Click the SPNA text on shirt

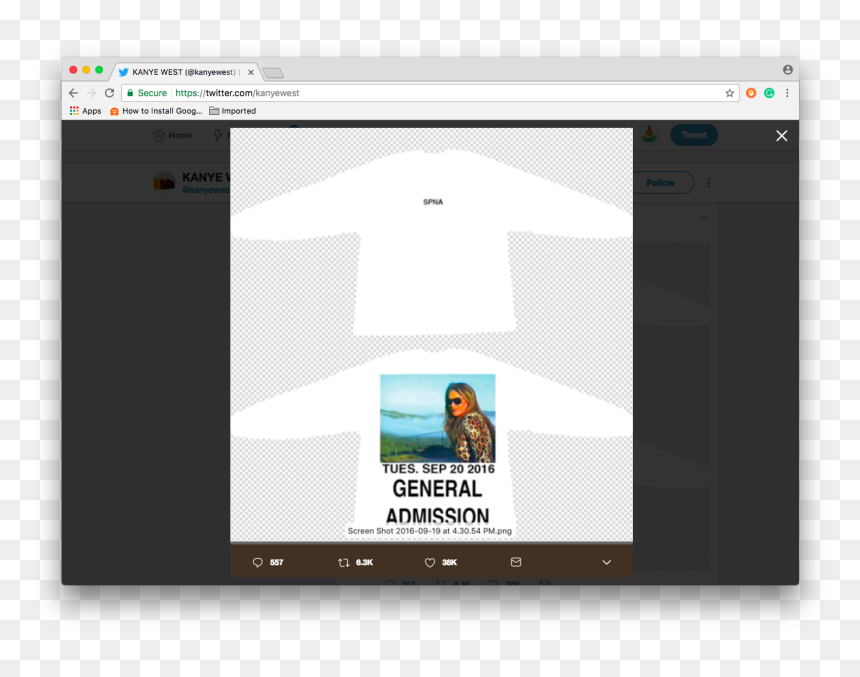[433, 202]
